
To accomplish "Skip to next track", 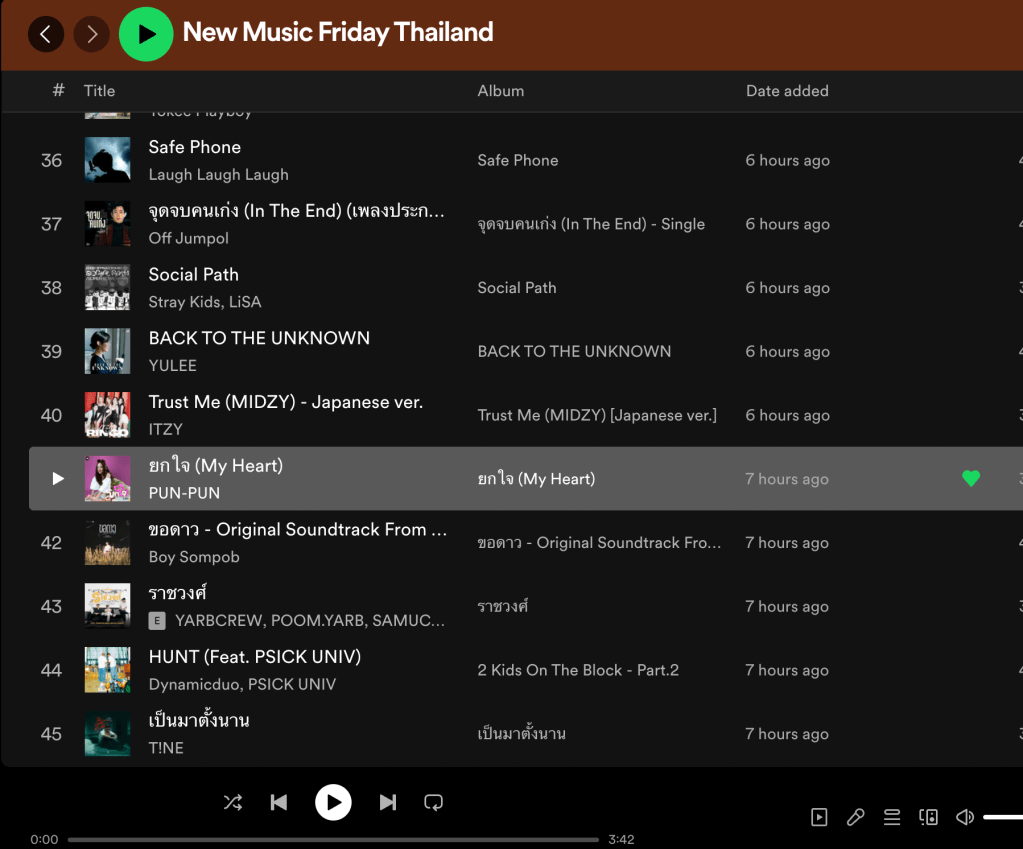I will click(x=388, y=802).
